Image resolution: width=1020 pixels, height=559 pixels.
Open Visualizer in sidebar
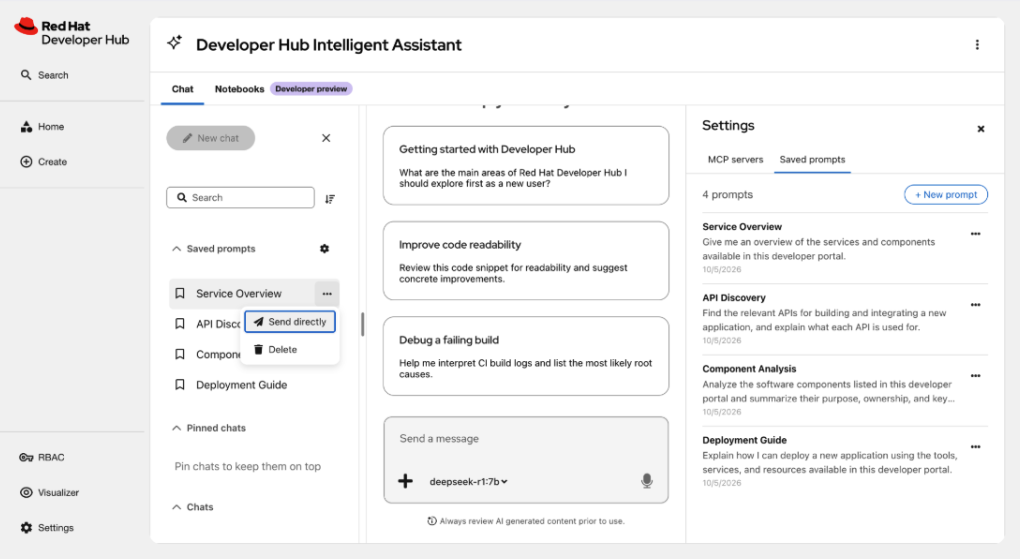pos(49,493)
